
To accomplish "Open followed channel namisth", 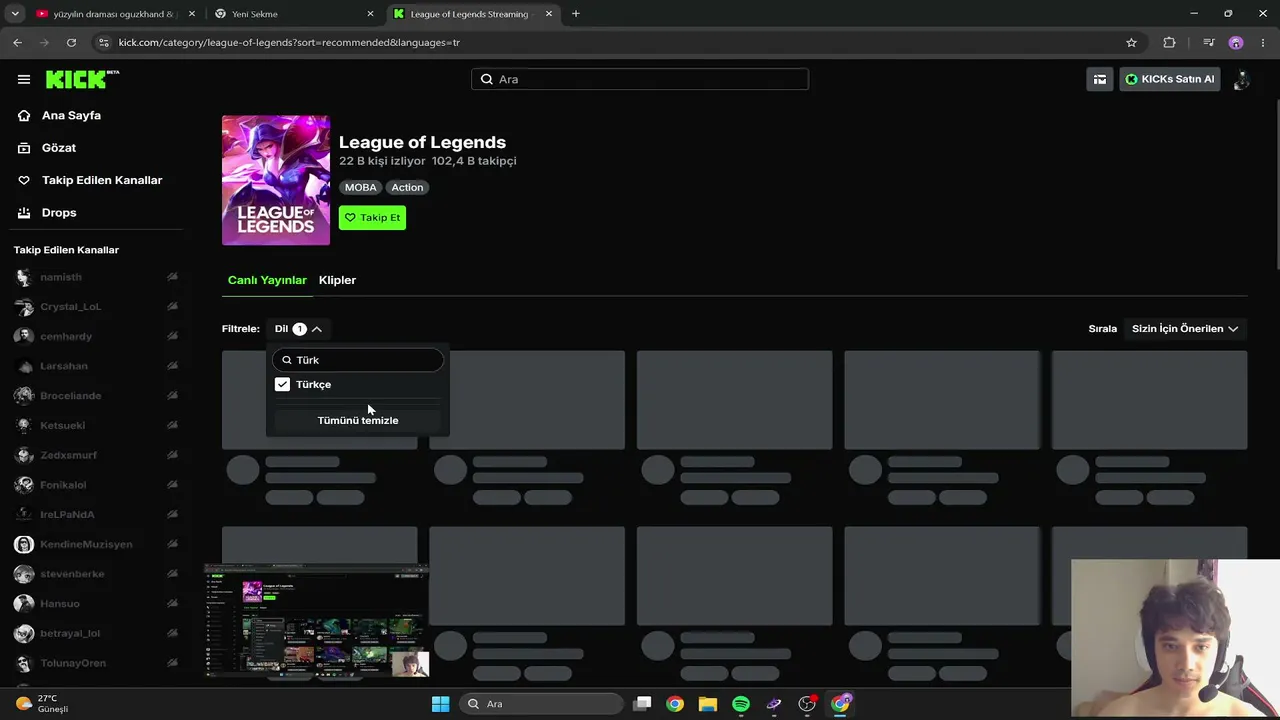I will [x=61, y=277].
